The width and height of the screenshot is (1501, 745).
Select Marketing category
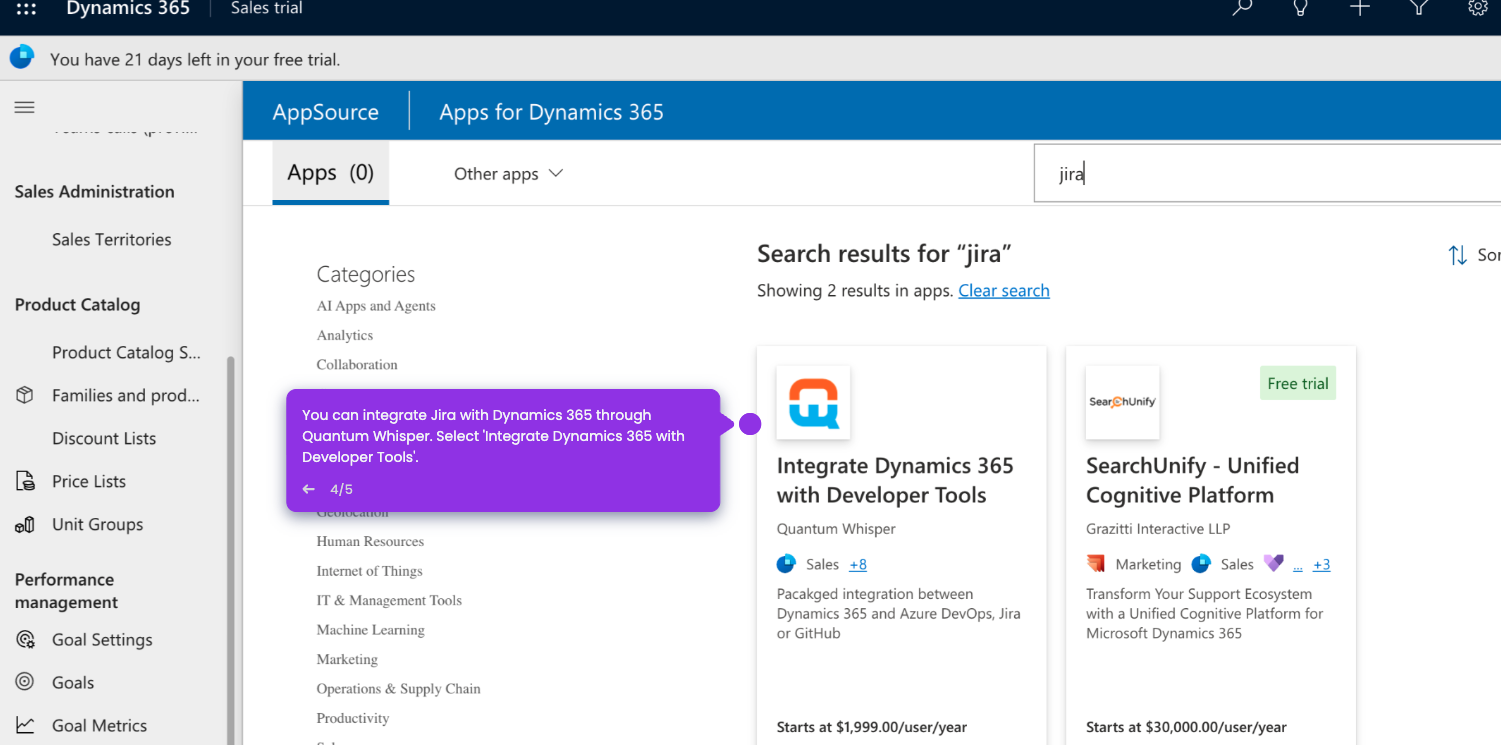pyautogui.click(x=347, y=659)
